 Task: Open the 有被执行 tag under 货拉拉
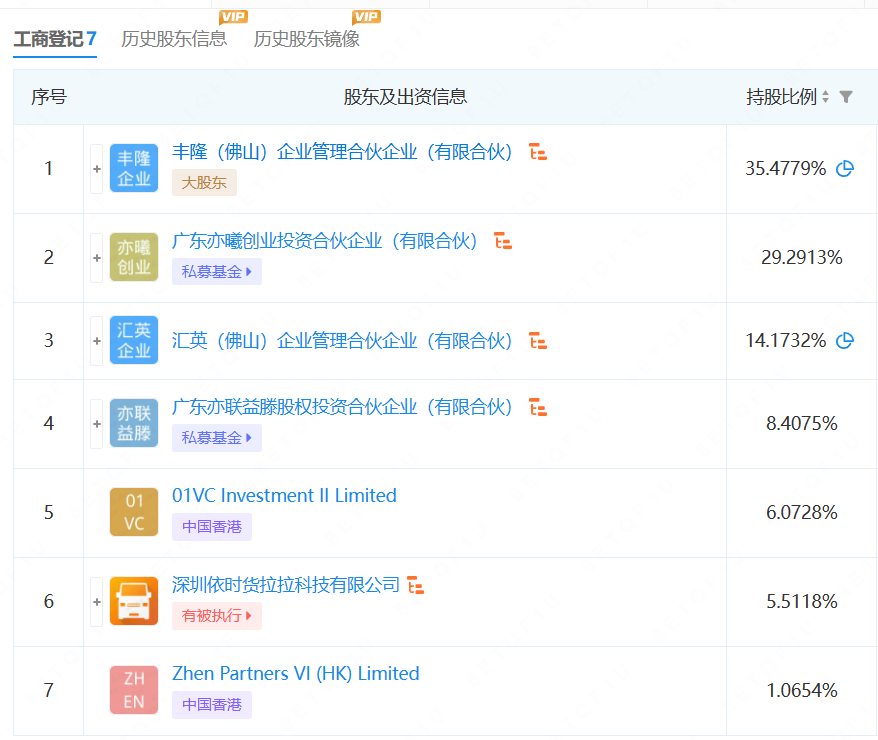[x=217, y=616]
